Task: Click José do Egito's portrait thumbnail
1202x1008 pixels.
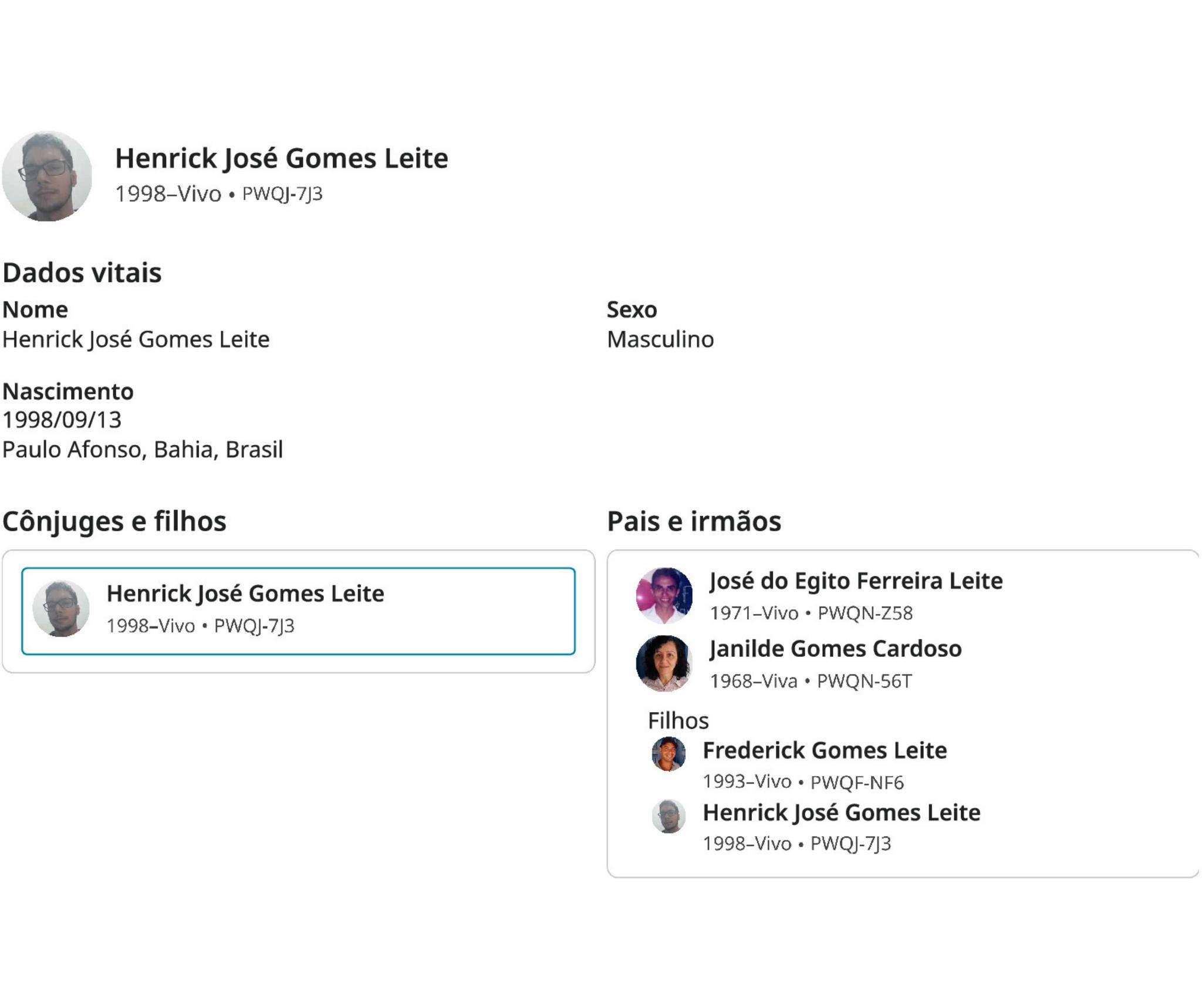Action: click(x=664, y=595)
